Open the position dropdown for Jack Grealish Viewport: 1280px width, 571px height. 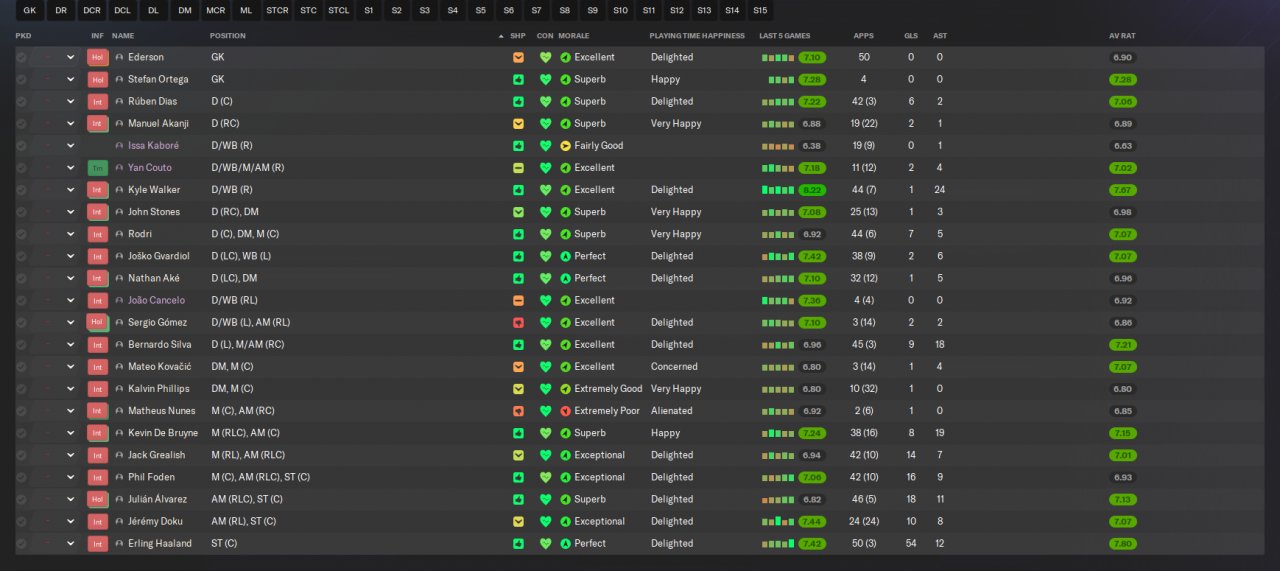click(71, 455)
